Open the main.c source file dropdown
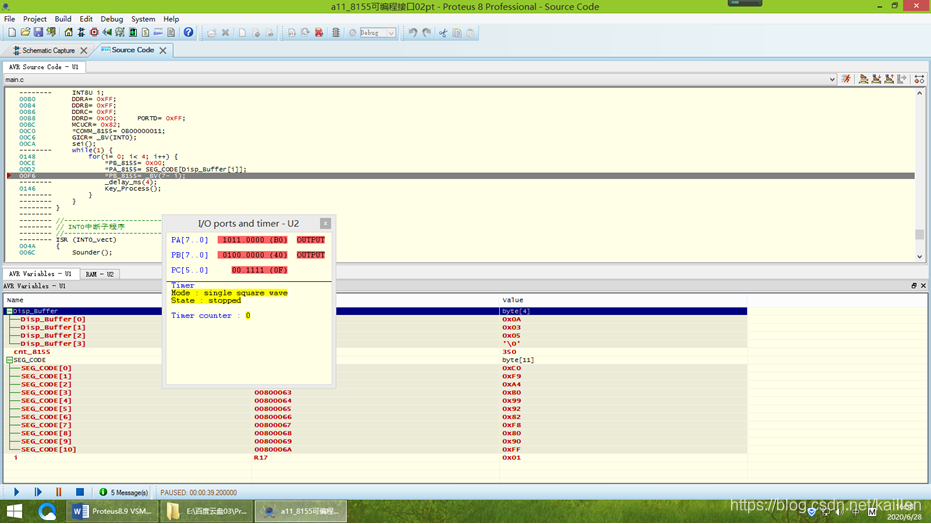This screenshot has height=524, width=931. [x=832, y=80]
